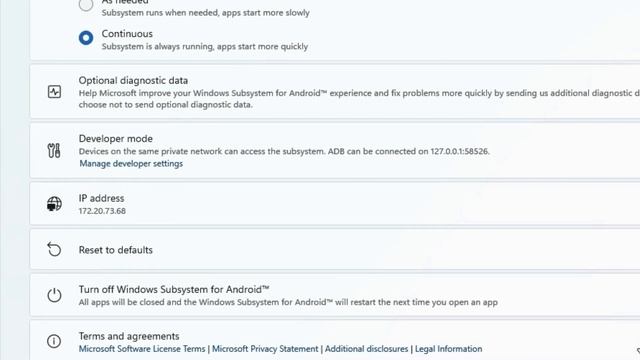This screenshot has height=360, width=640.
Task: Click the Reset to defaults circular arrow icon
Action: click(54, 249)
